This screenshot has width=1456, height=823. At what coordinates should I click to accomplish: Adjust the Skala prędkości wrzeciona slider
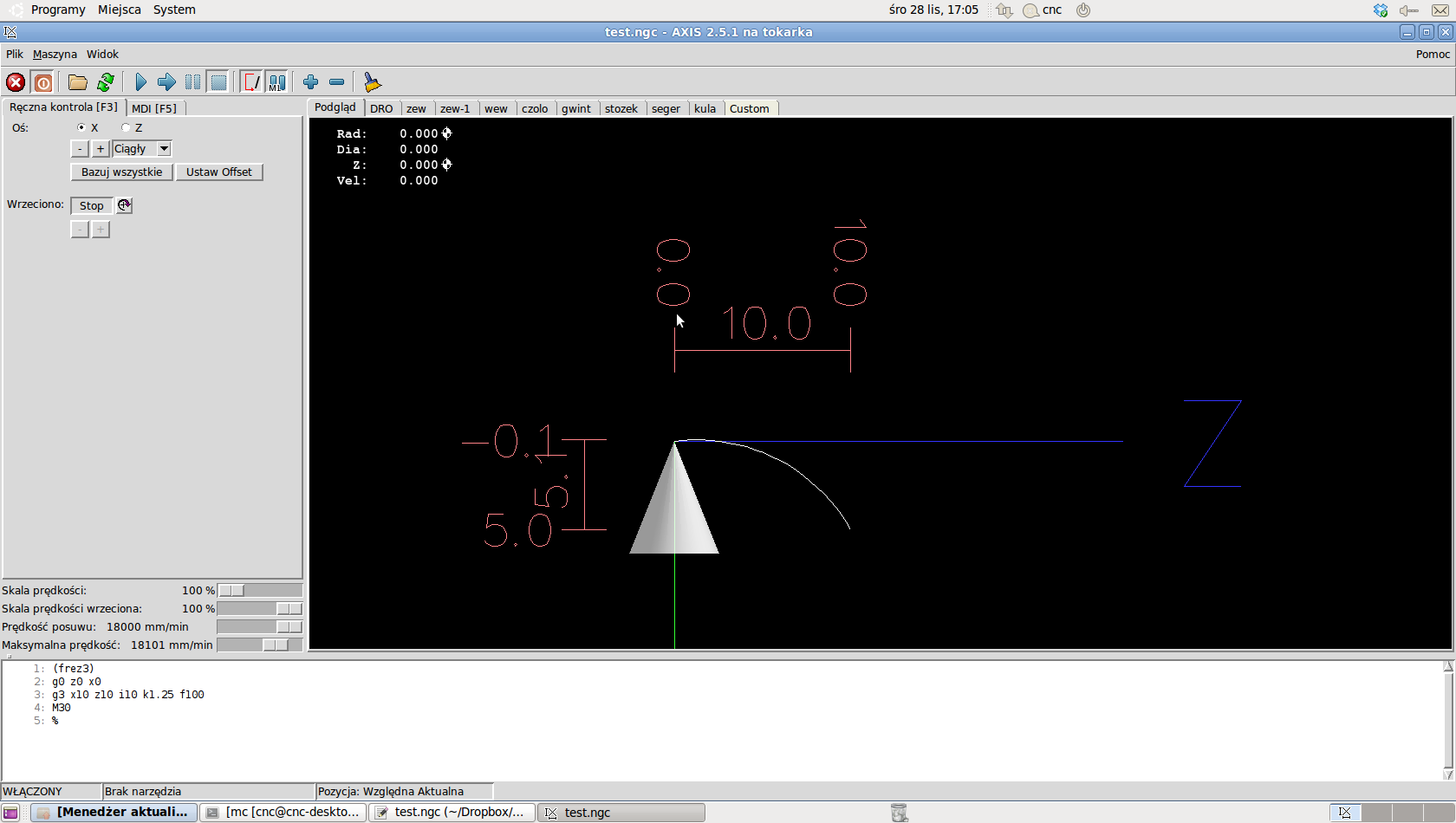[x=260, y=609]
